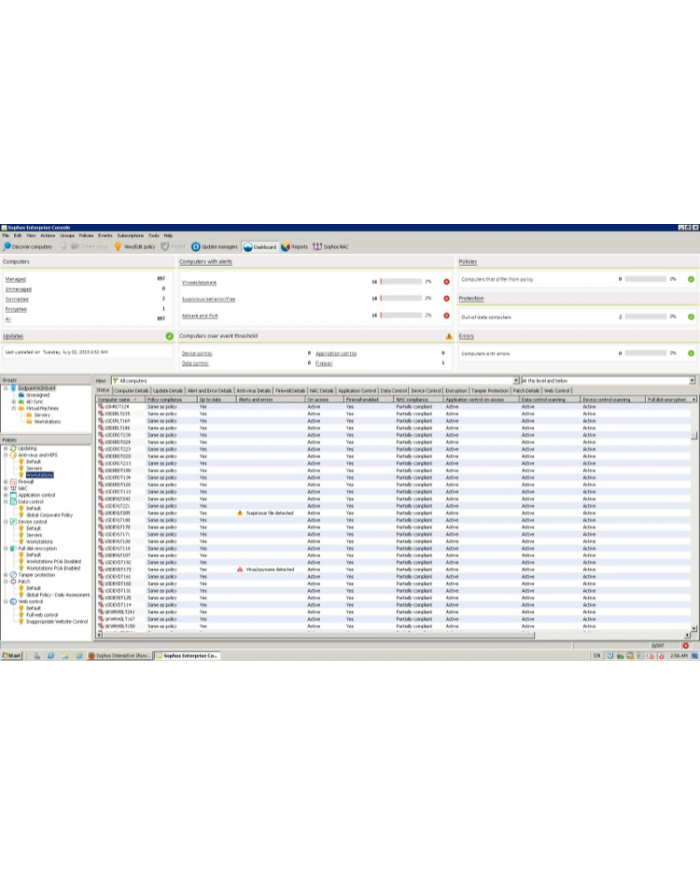This screenshot has width=700, height=886.
Task: Switch to the Web Control tab
Action: (556, 391)
